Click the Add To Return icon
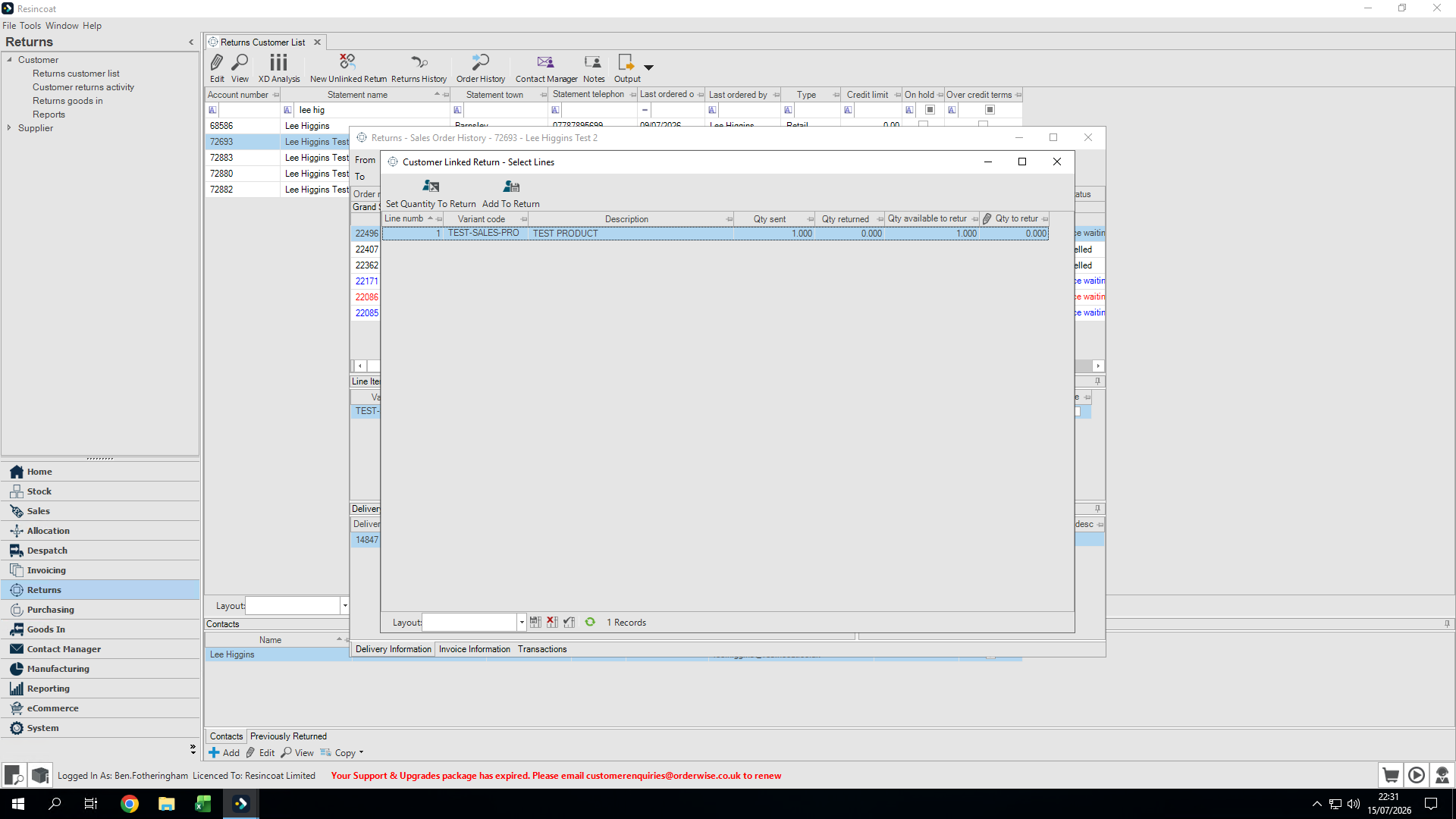This screenshot has width=1456, height=819. point(511,186)
